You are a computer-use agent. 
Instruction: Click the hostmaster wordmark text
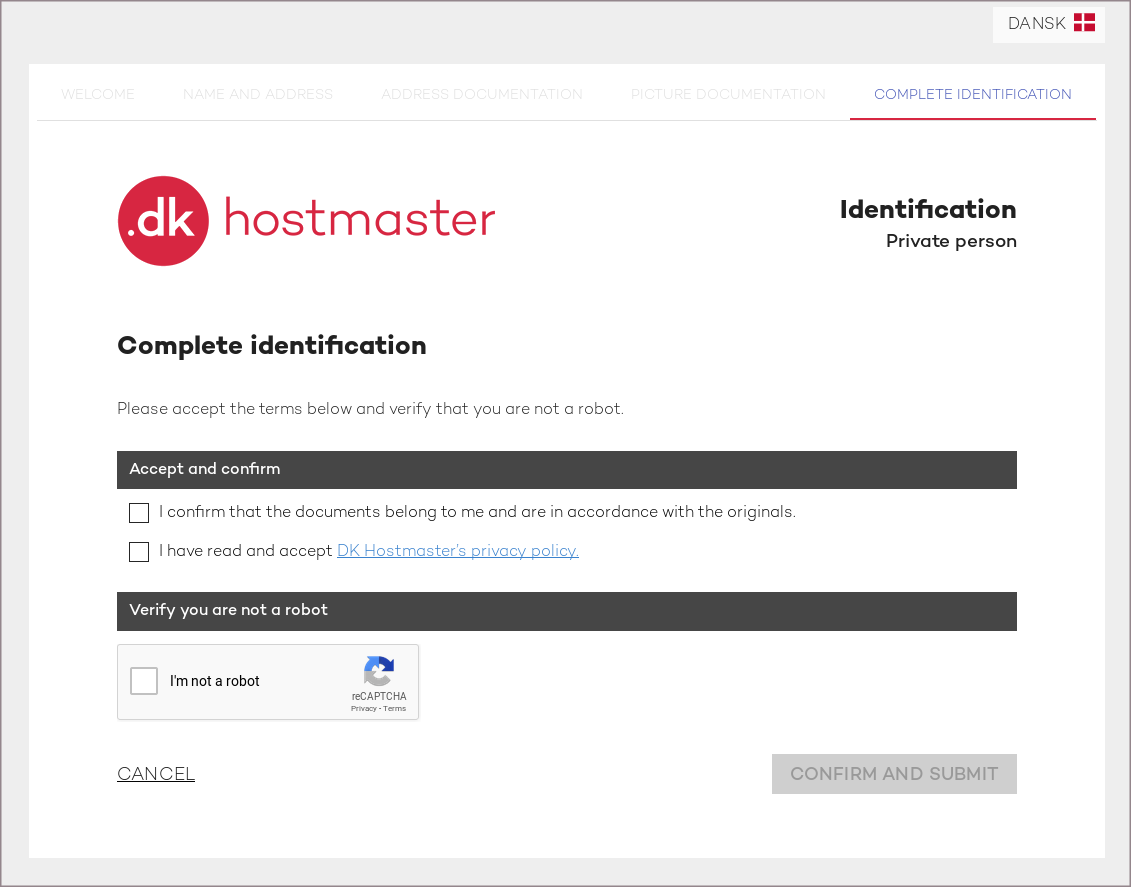coord(360,219)
